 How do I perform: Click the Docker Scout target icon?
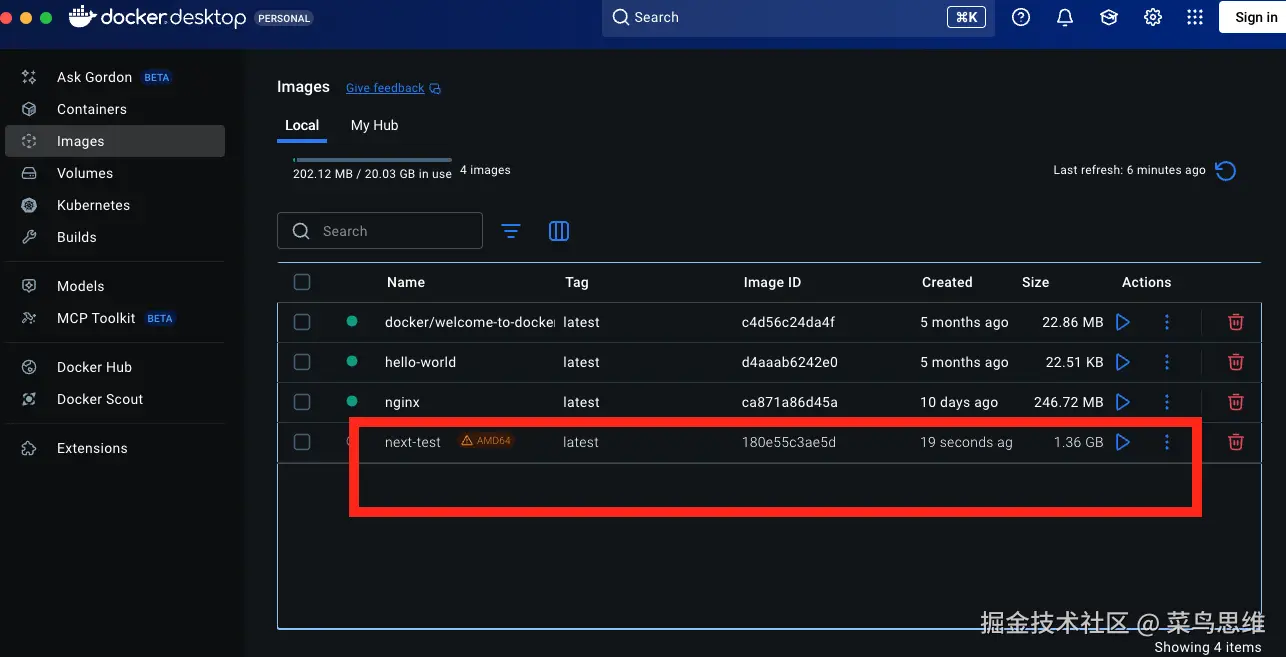pos(29,399)
